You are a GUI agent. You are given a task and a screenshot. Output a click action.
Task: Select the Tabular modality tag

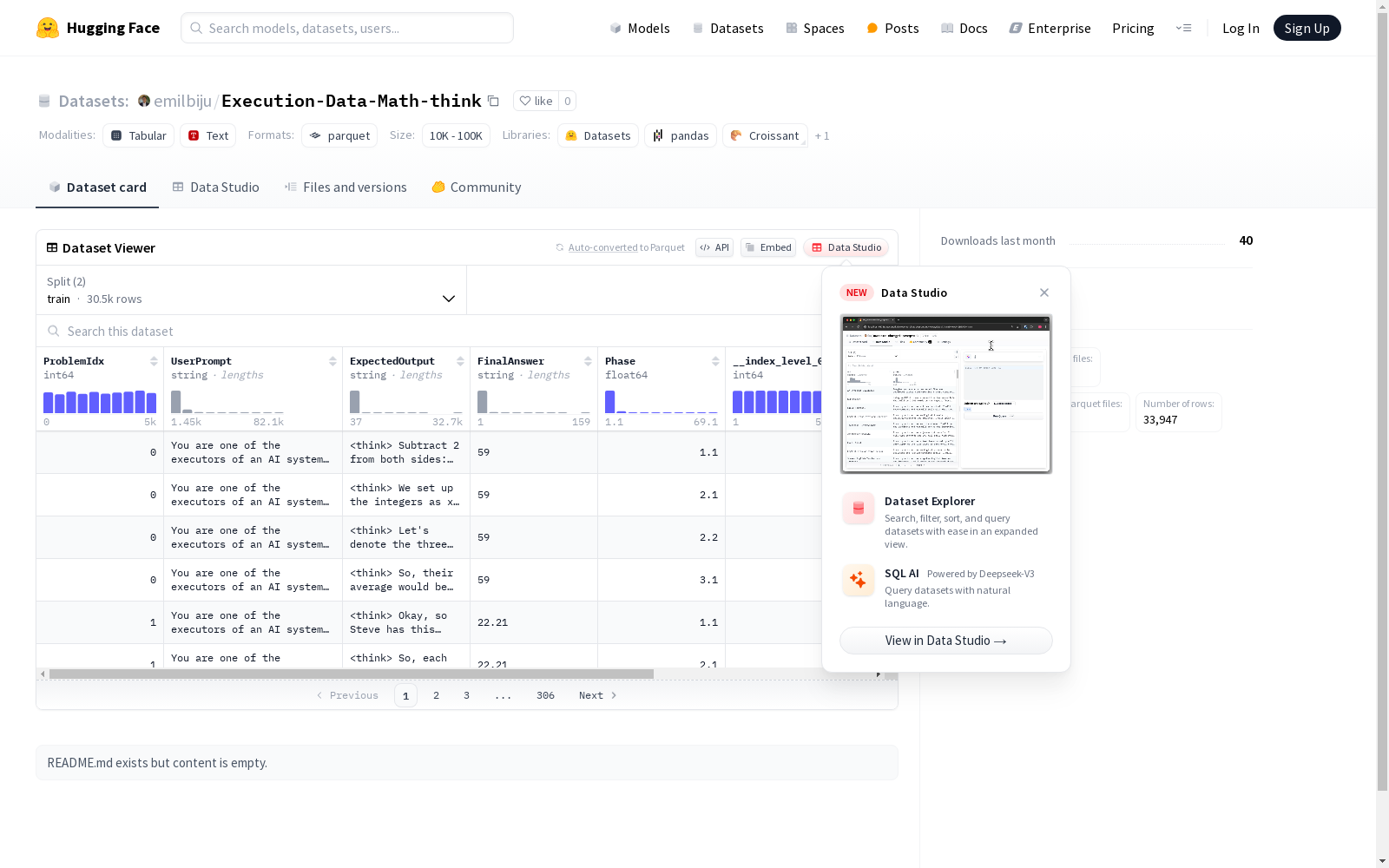139,135
